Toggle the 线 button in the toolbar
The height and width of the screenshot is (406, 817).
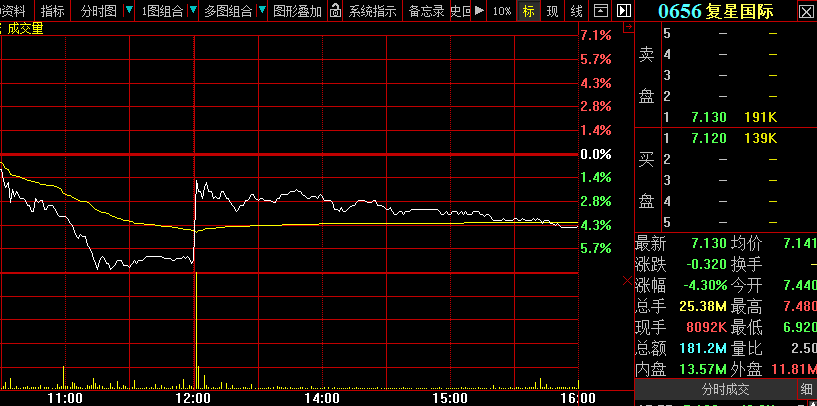coord(576,11)
